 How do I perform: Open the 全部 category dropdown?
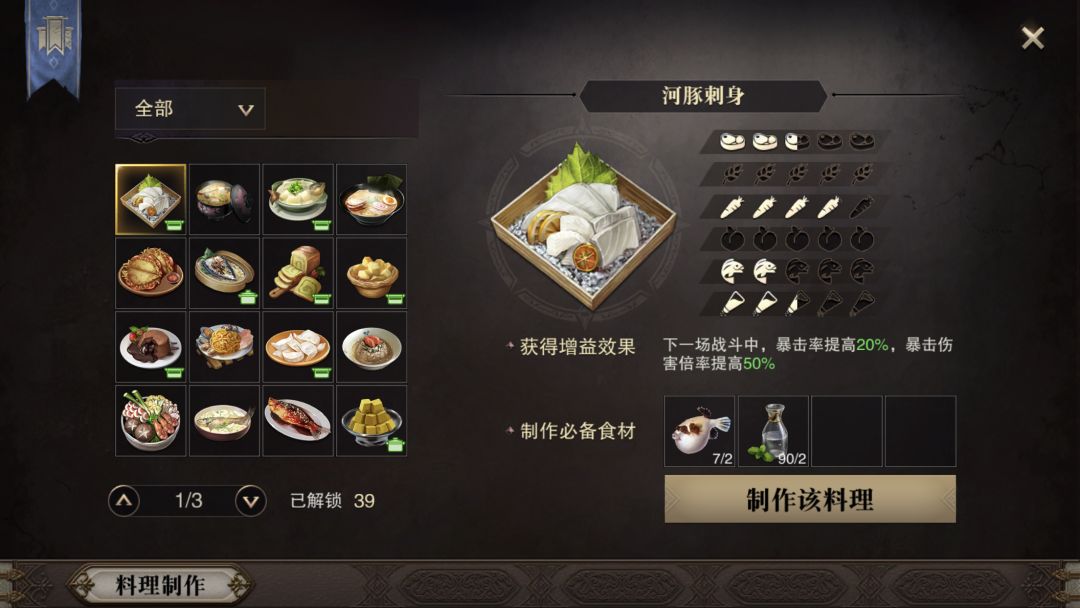[x=190, y=109]
